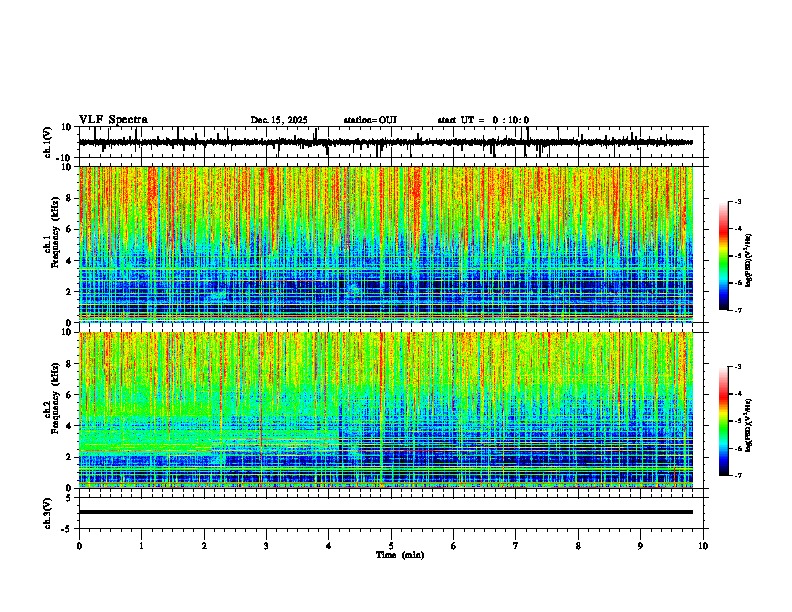Viewport: 792px width, 612px height.
Task: Click the ch.1 frequency tick label "2"
Action: pyautogui.click(x=70, y=291)
